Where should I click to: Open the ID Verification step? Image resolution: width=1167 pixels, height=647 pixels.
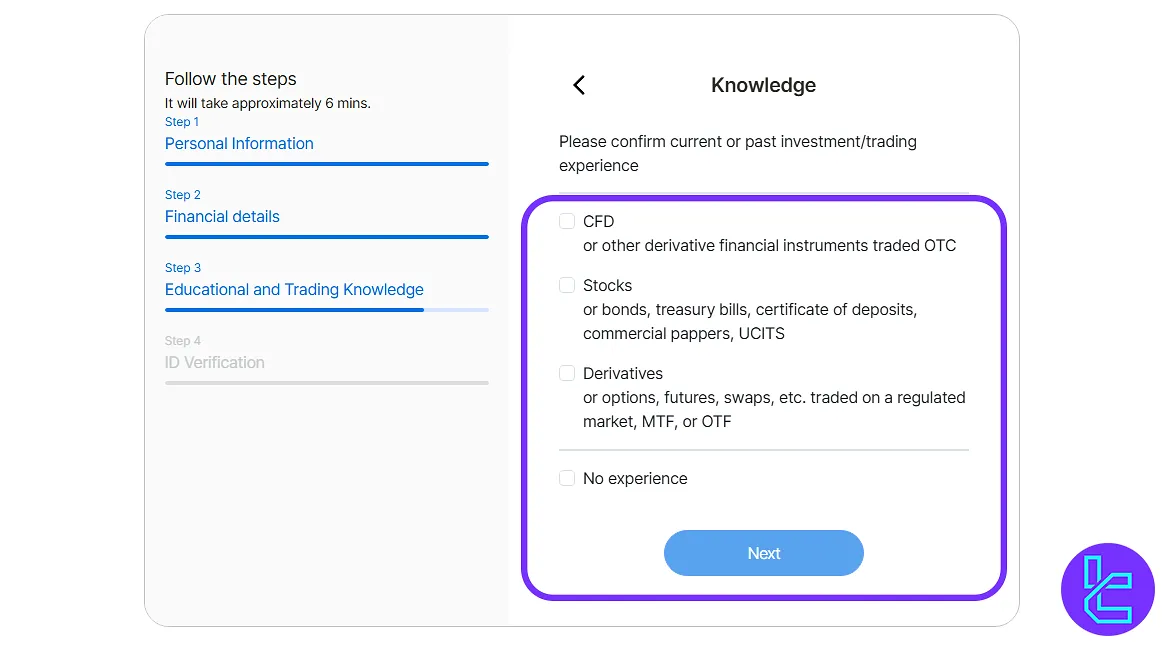[215, 363]
